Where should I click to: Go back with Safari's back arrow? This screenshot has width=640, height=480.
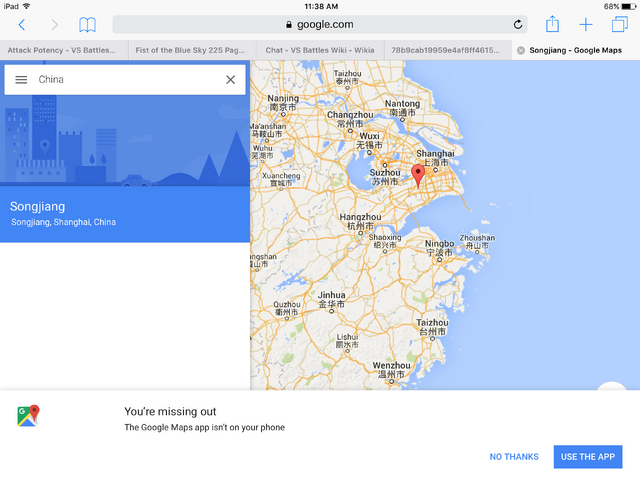22,25
